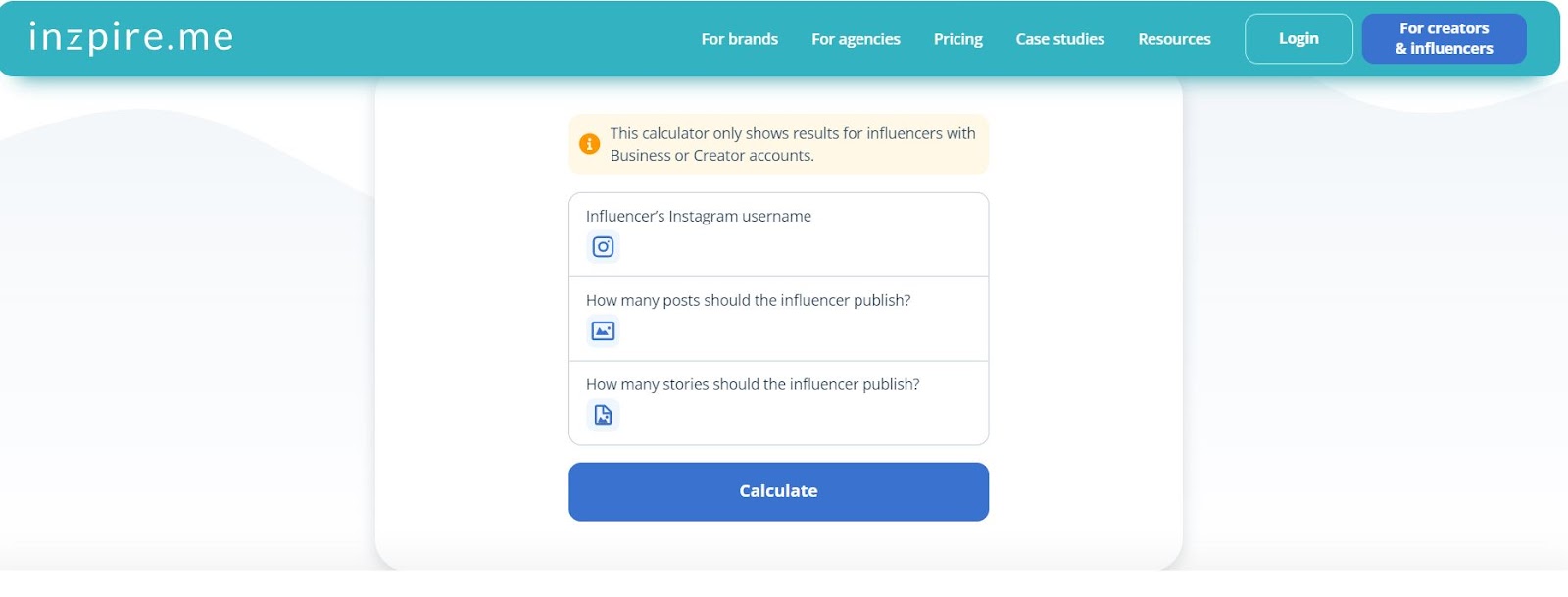The image size is (1568, 597).
Task: Focus the empty input beside the file icon
Action: click(794, 417)
